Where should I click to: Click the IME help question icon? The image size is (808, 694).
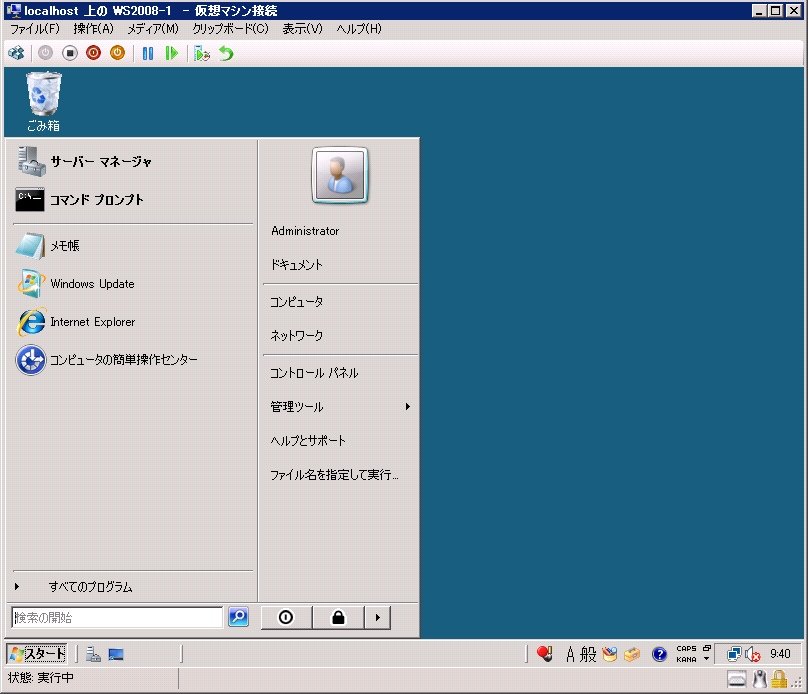pos(659,654)
